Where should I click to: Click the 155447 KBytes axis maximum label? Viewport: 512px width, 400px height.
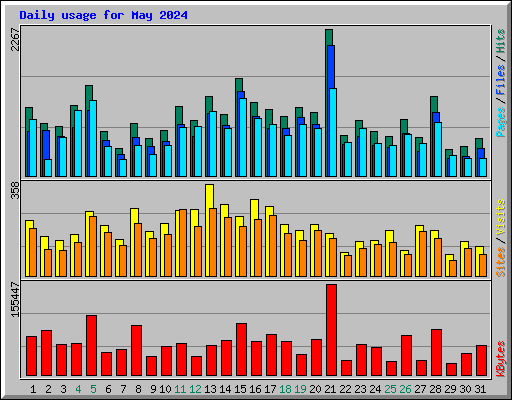pos(15,299)
